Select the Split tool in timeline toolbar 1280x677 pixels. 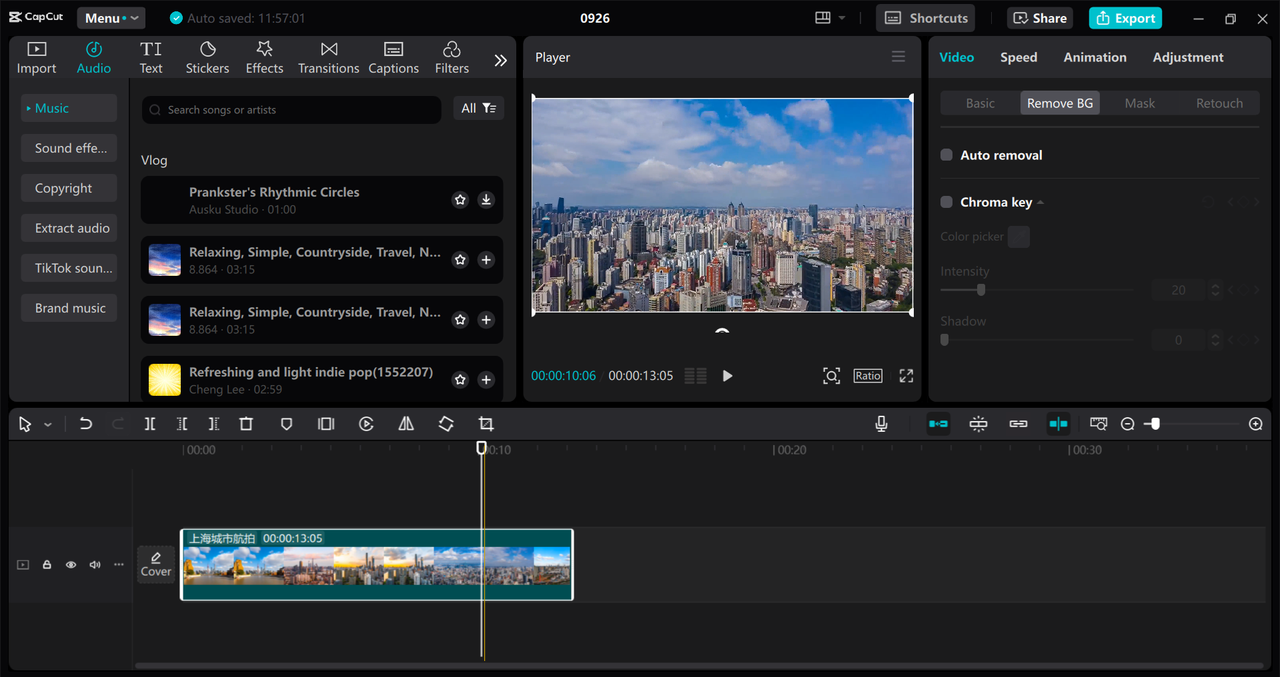149,424
